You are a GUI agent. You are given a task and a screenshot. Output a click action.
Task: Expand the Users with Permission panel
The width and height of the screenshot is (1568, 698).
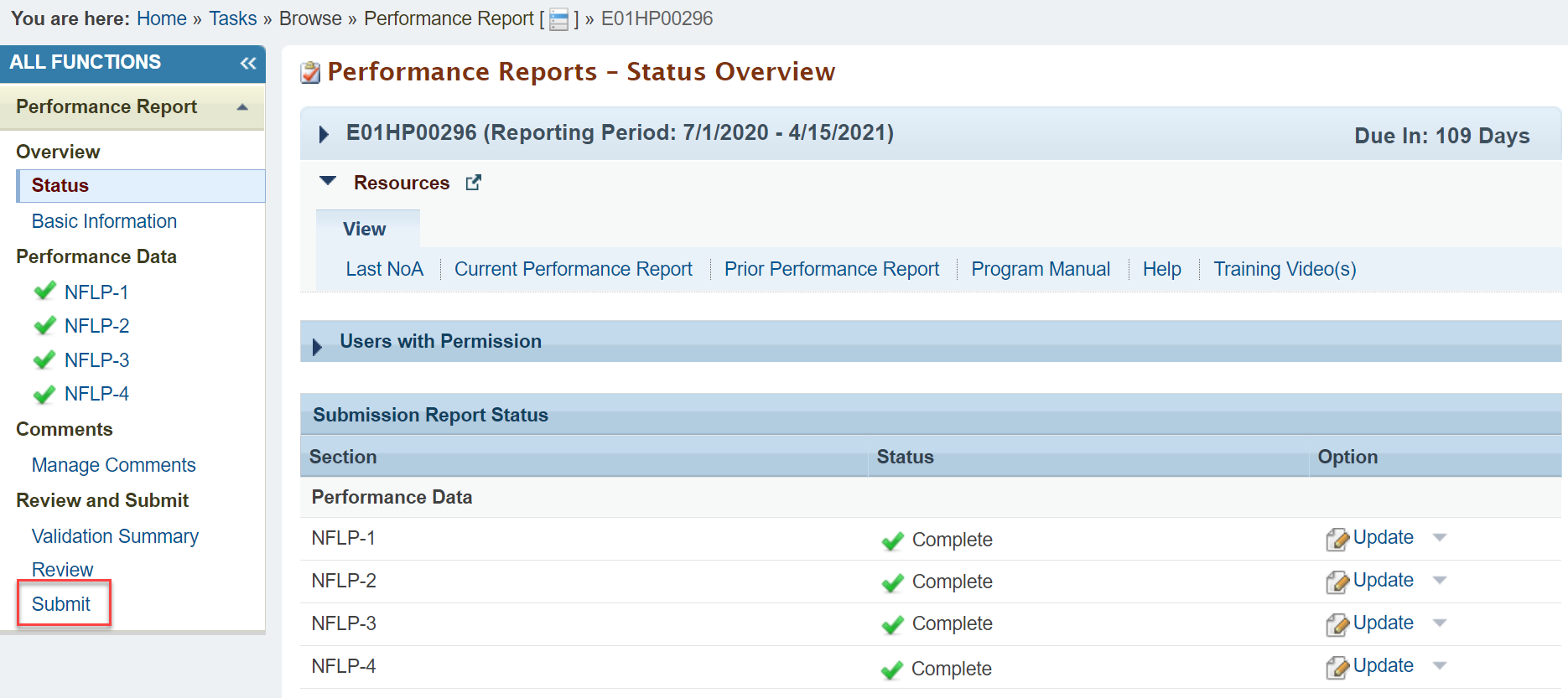[x=317, y=346]
